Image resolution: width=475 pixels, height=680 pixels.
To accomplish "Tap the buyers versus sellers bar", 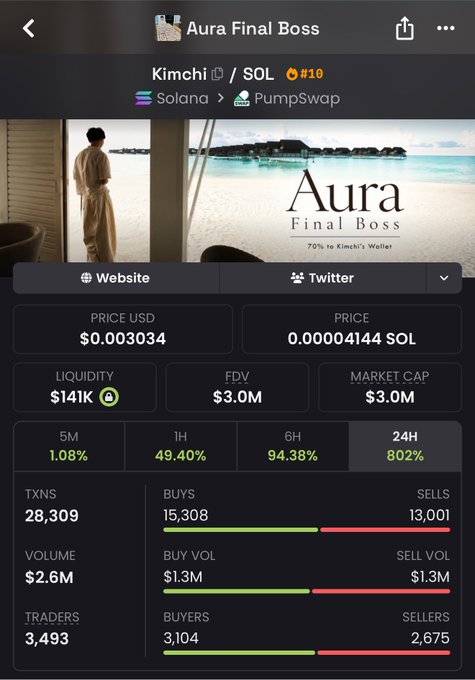I will coord(307,653).
